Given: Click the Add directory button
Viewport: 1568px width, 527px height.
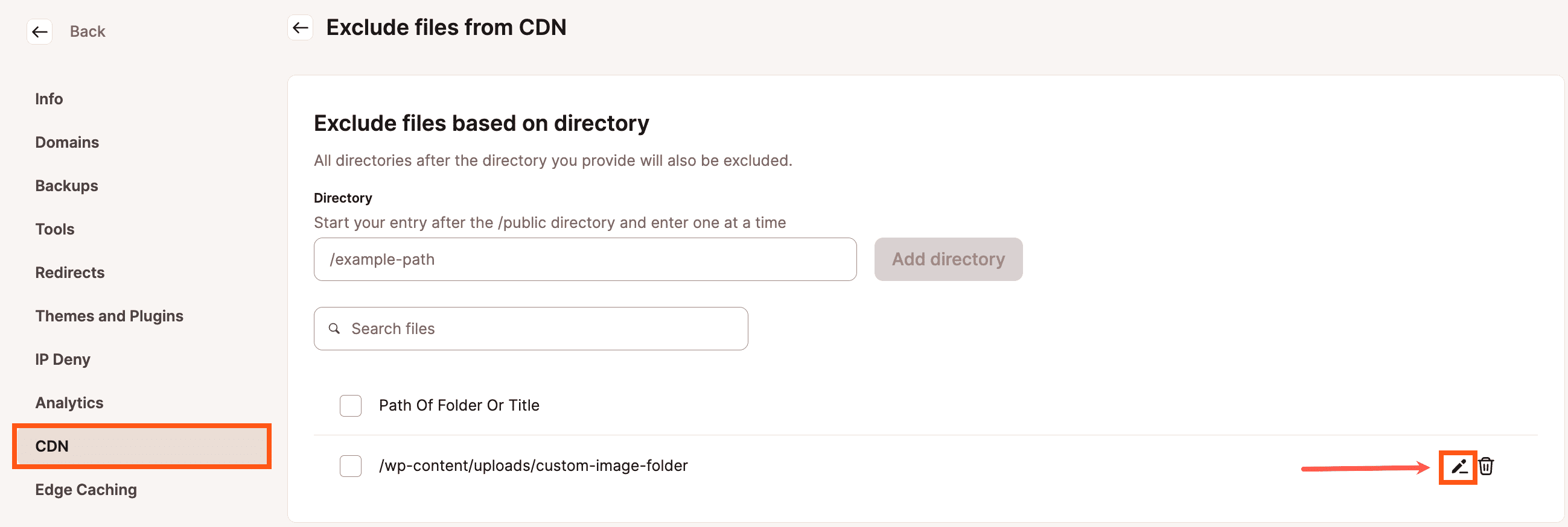Looking at the screenshot, I should pyautogui.click(x=948, y=259).
